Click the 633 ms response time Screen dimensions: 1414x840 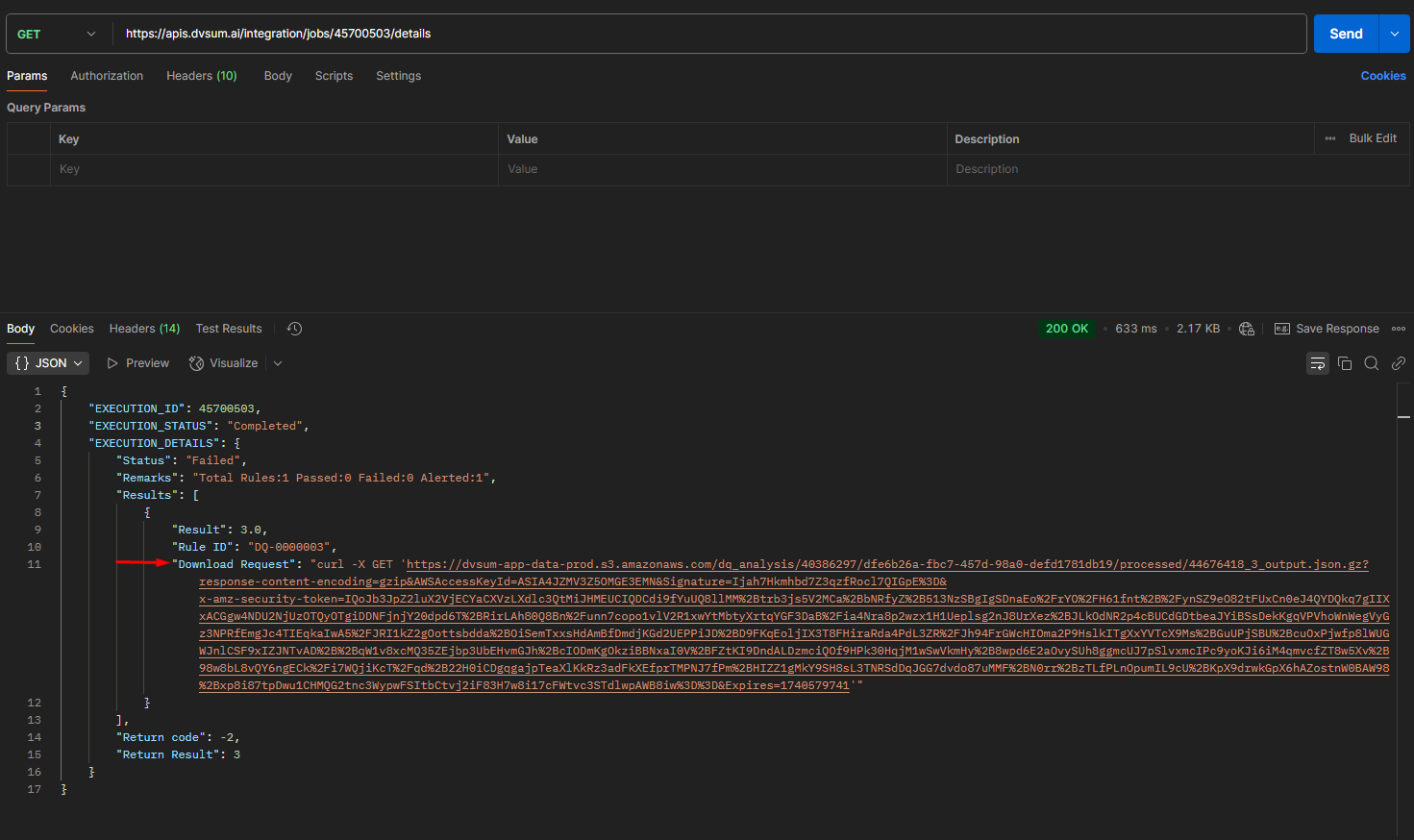tap(1136, 329)
